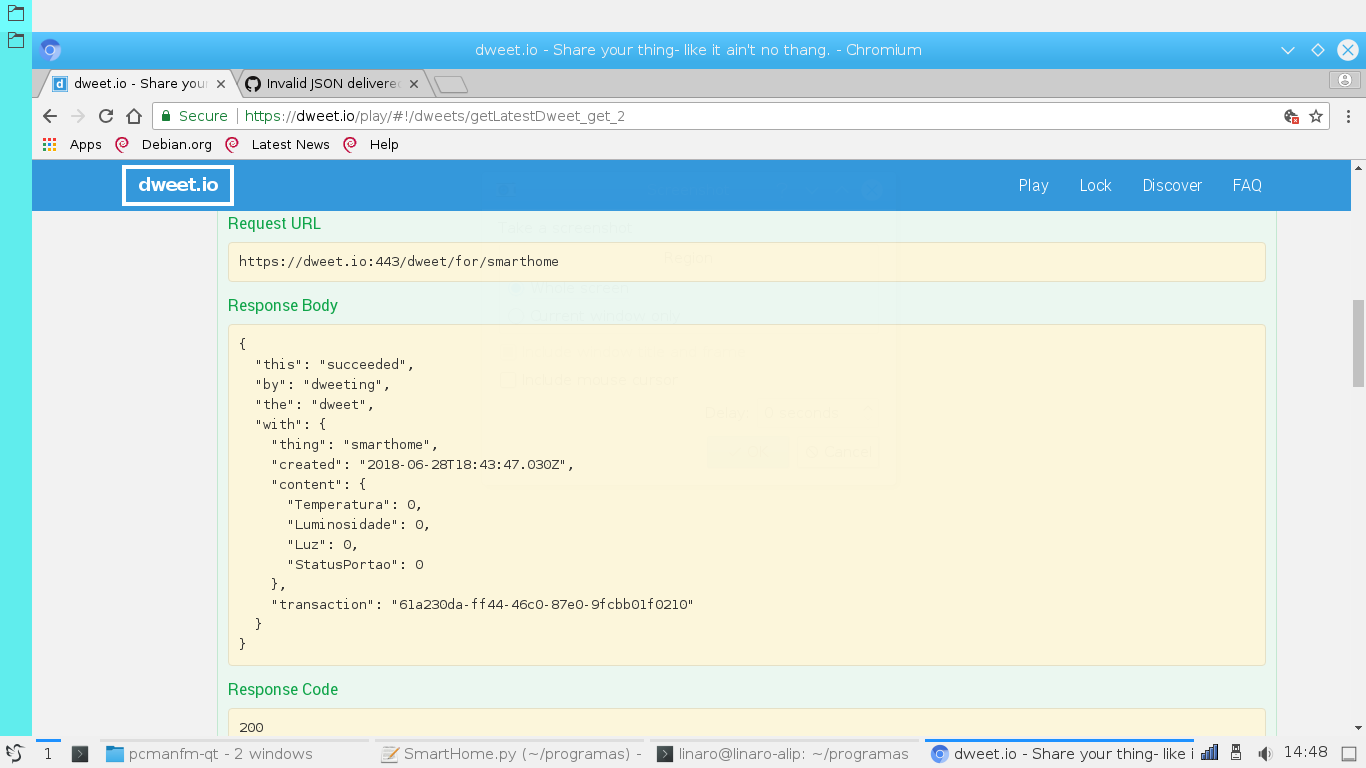1366x768 pixels.
Task: Click the Response Body heading
Action: [x=283, y=306]
